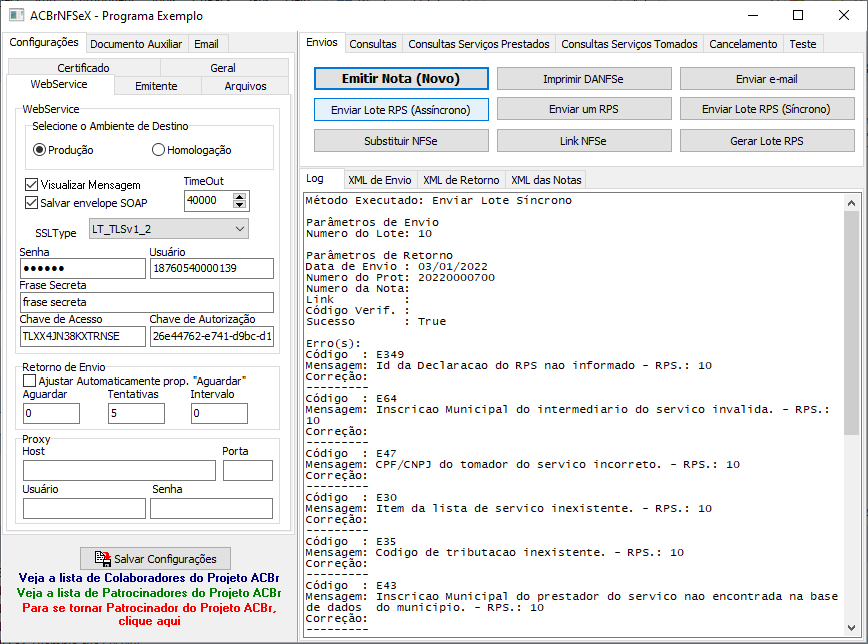The height and width of the screenshot is (644, 868).
Task: Click the Proxy Usuário input field
Action: click(x=84, y=508)
